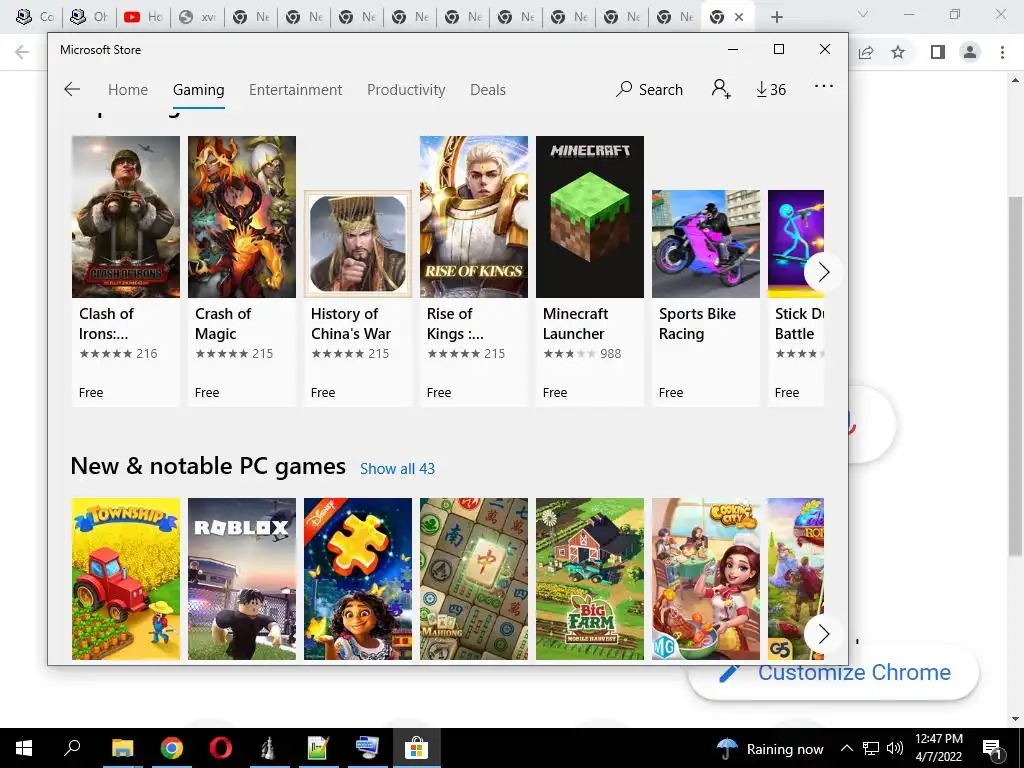Open Rise of Kings game artwork

(x=474, y=217)
